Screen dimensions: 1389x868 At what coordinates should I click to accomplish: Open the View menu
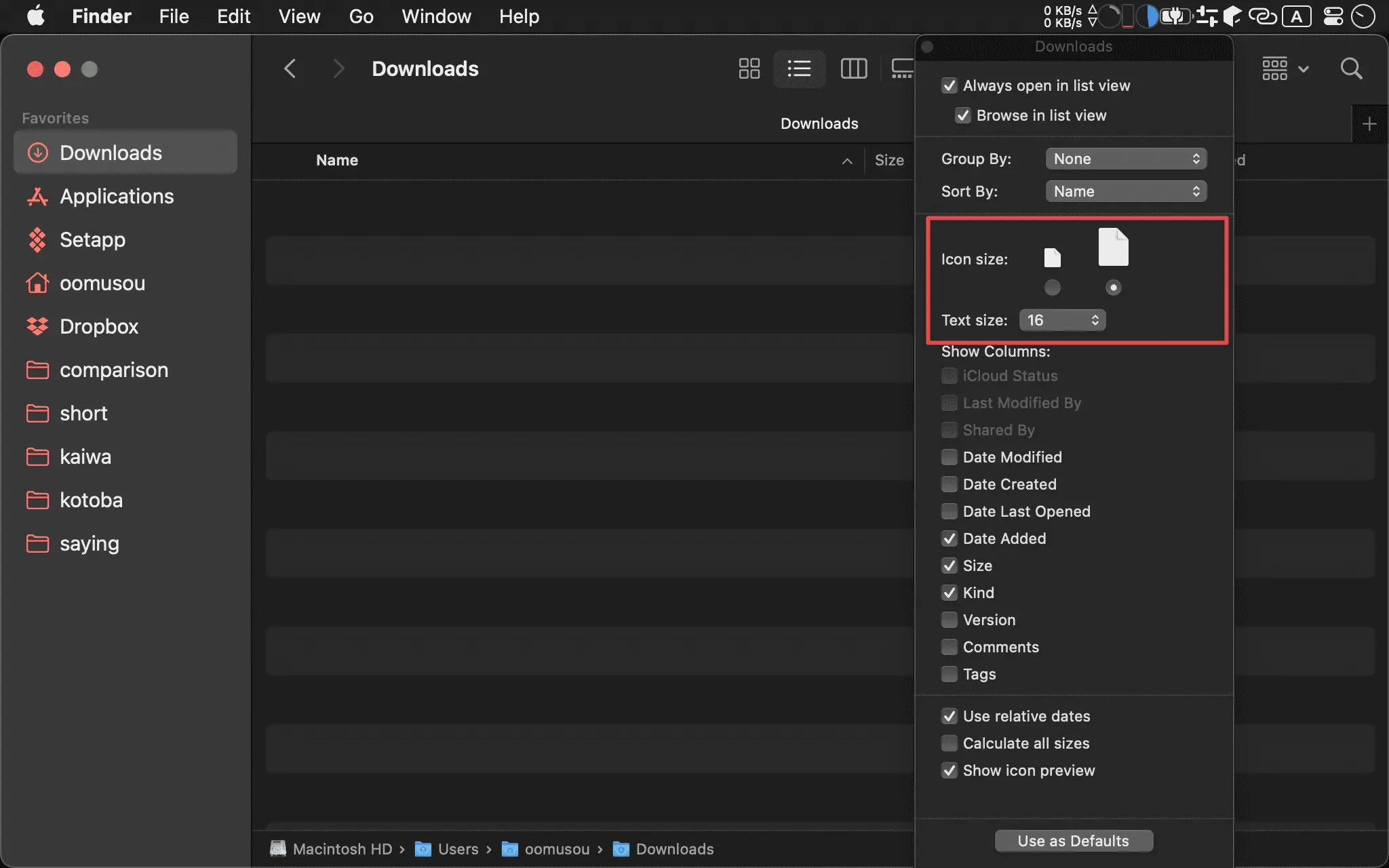299,16
